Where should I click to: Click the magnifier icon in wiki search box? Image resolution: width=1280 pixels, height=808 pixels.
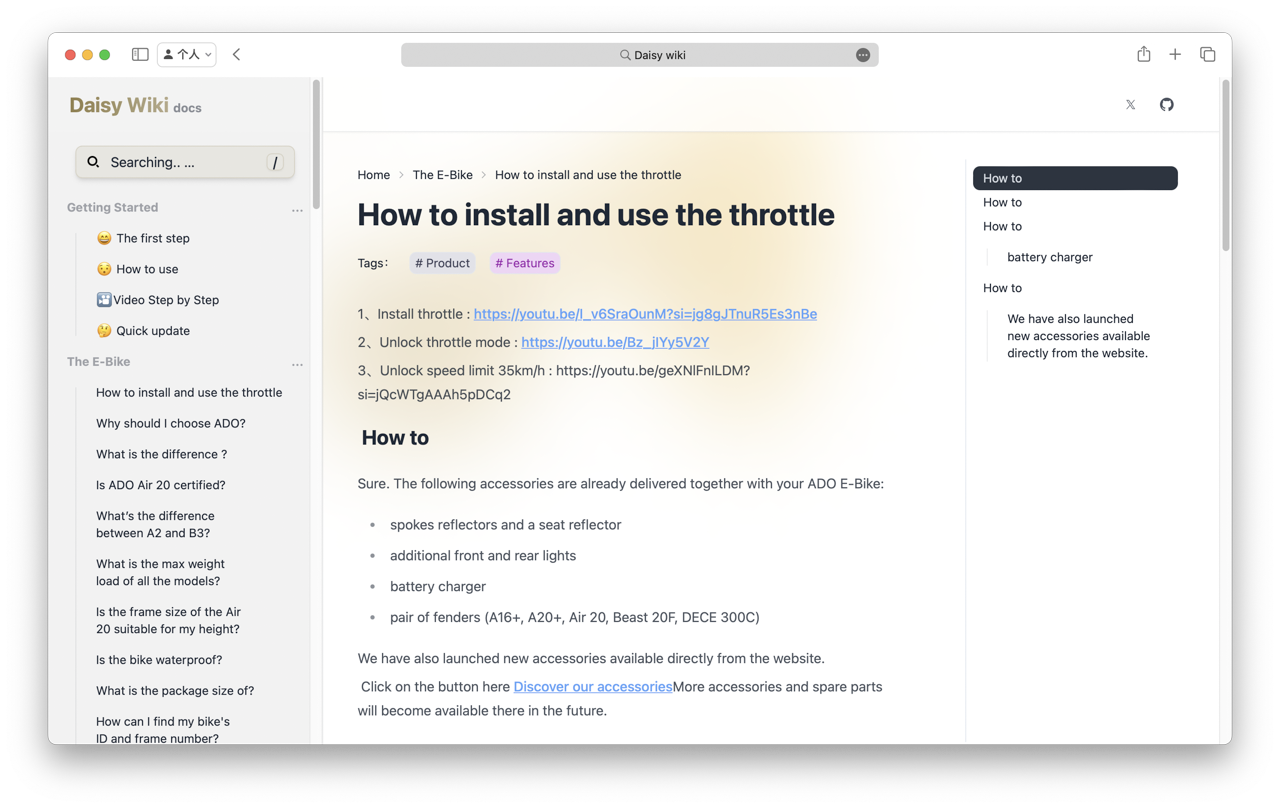pos(93,162)
